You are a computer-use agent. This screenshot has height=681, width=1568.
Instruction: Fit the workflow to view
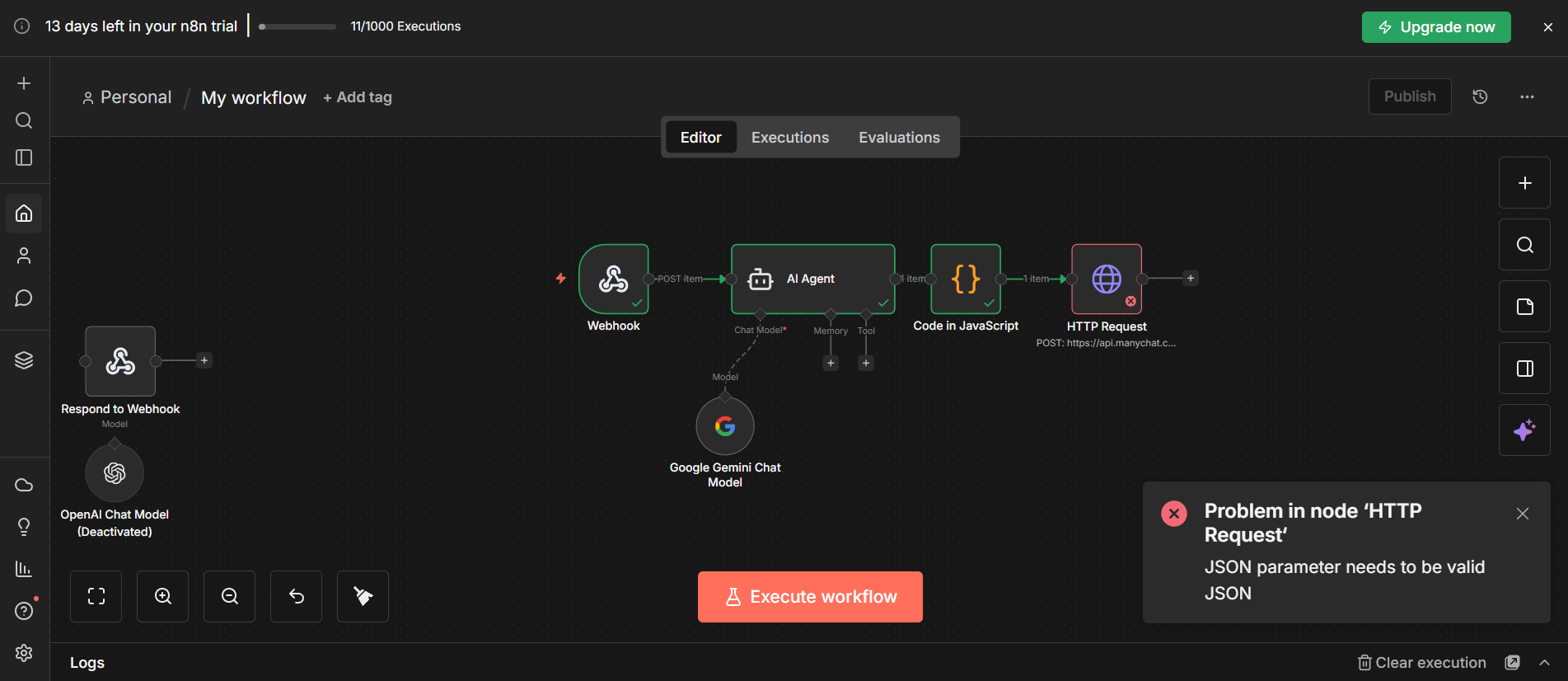(x=96, y=596)
